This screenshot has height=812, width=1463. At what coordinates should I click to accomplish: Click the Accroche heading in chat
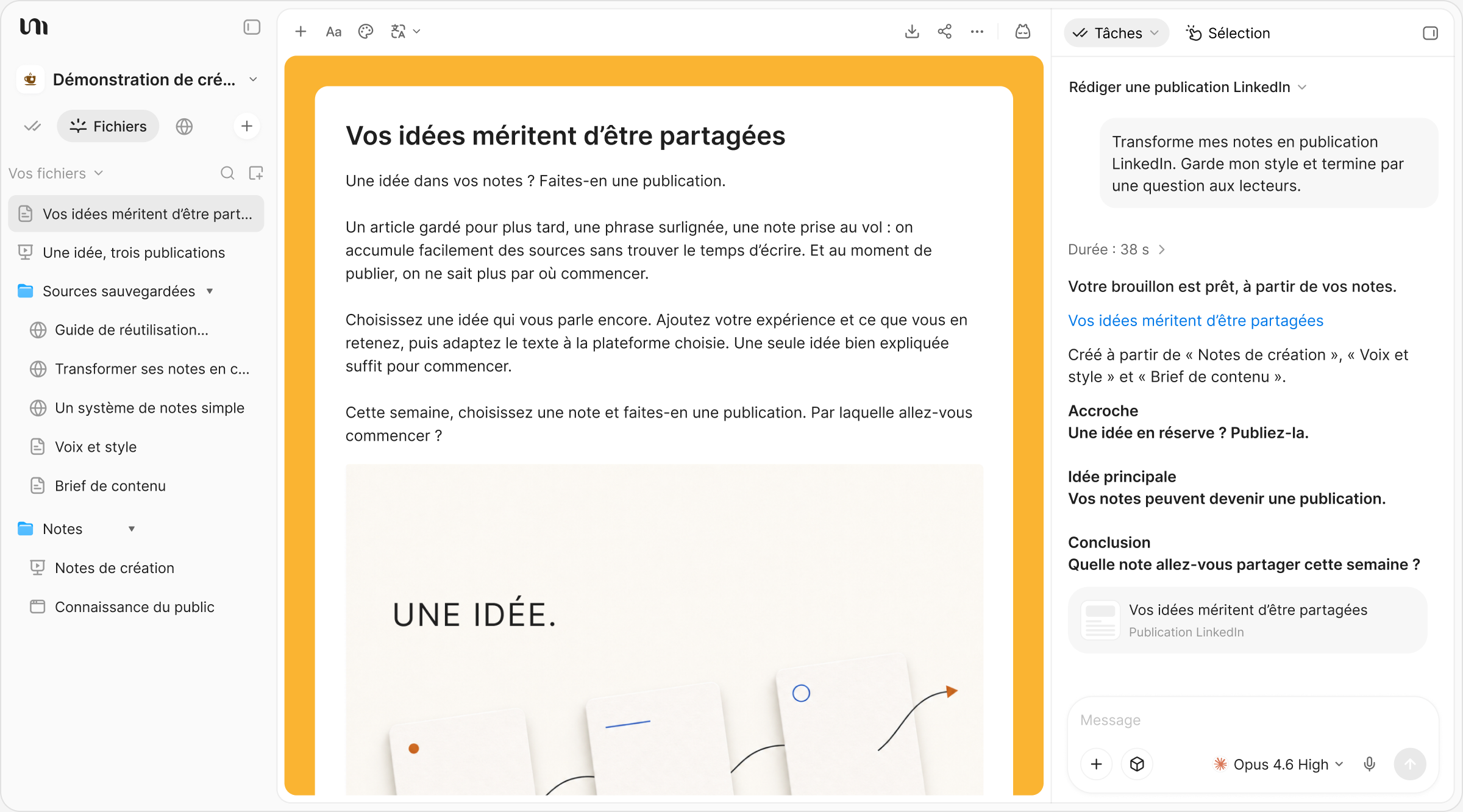pos(1103,411)
